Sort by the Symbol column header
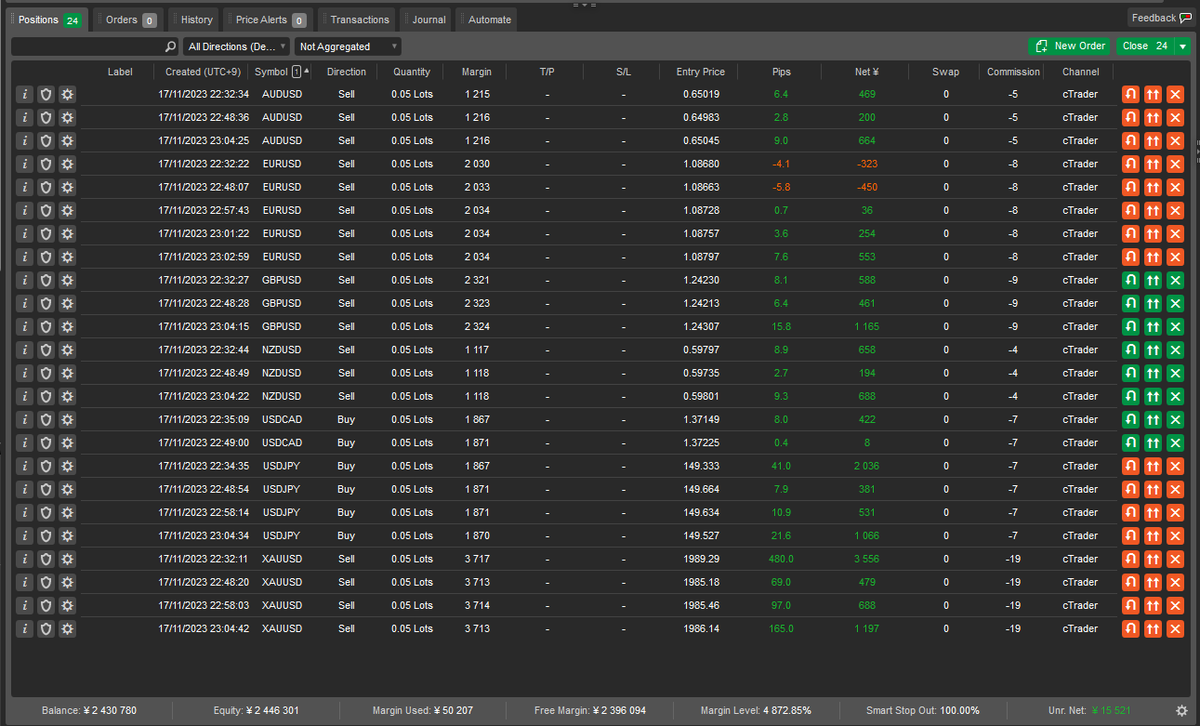 (x=270, y=72)
